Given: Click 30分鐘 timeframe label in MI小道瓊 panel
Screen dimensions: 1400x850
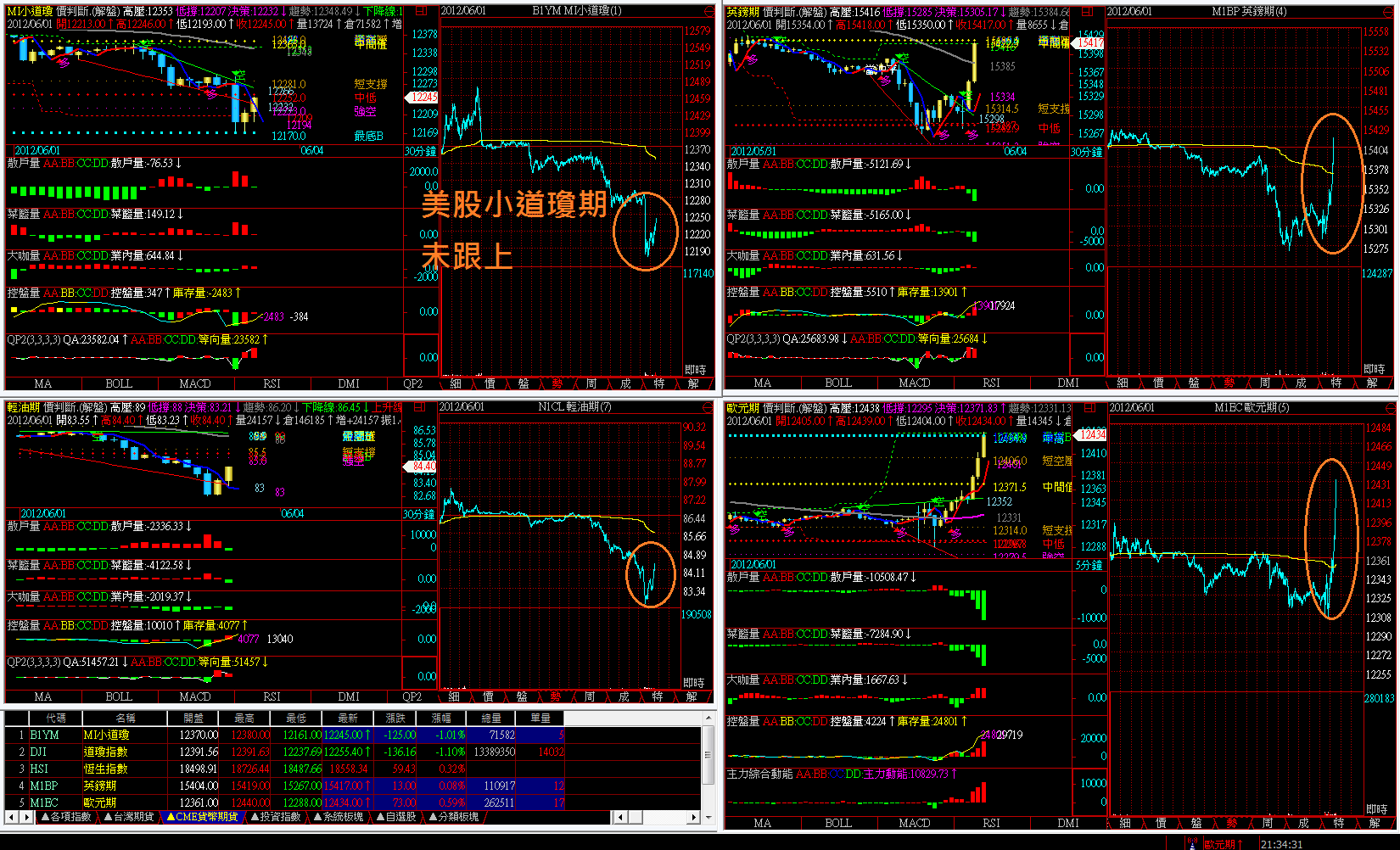Looking at the screenshot, I should coord(420,151).
